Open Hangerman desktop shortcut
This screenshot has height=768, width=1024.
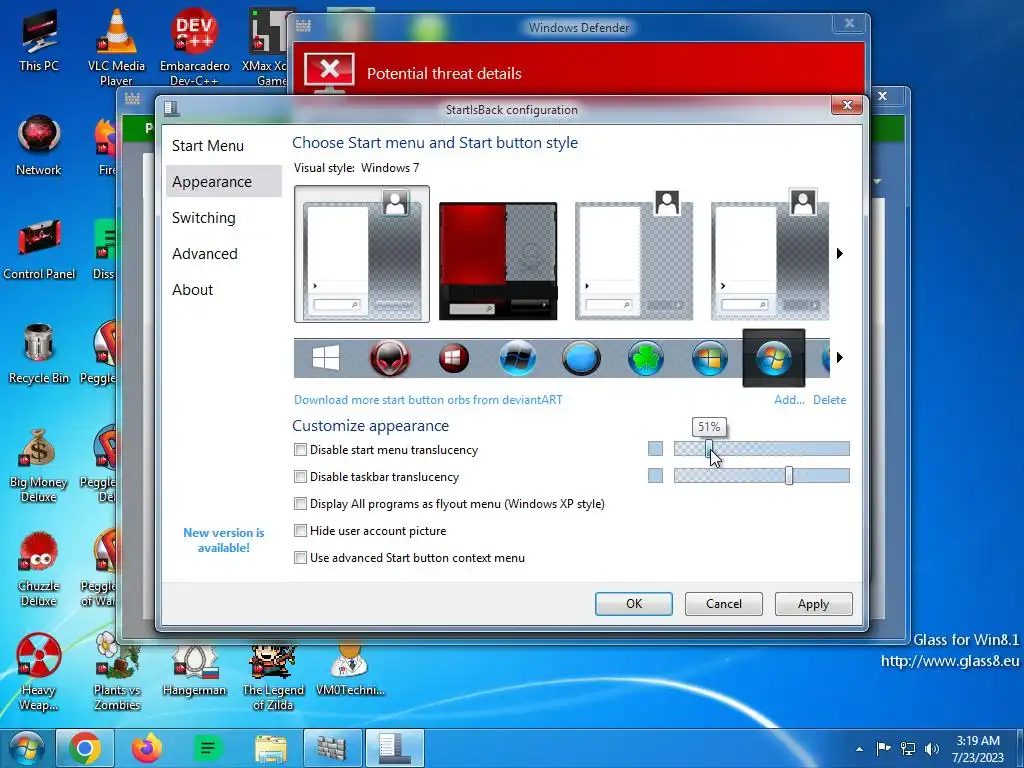(195, 673)
